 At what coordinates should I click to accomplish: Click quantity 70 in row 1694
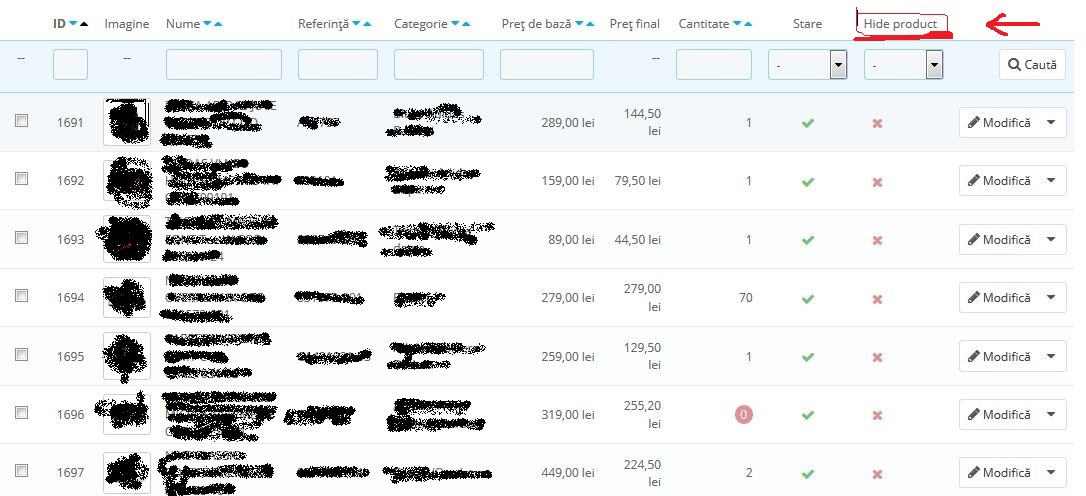tap(745, 298)
